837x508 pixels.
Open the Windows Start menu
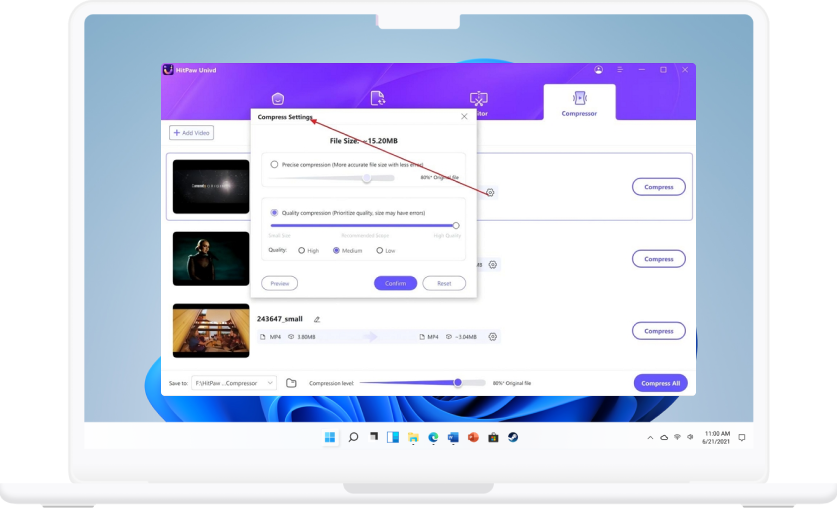(x=330, y=438)
